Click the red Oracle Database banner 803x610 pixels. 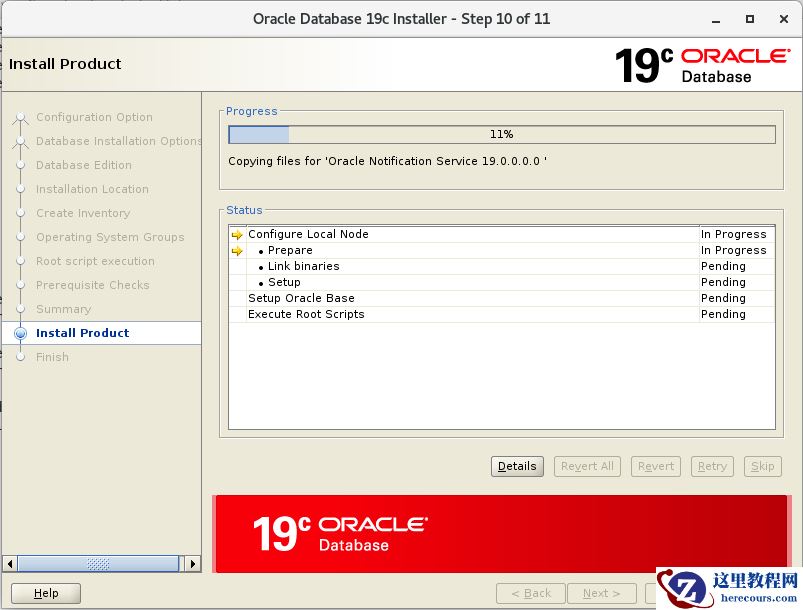pos(501,534)
